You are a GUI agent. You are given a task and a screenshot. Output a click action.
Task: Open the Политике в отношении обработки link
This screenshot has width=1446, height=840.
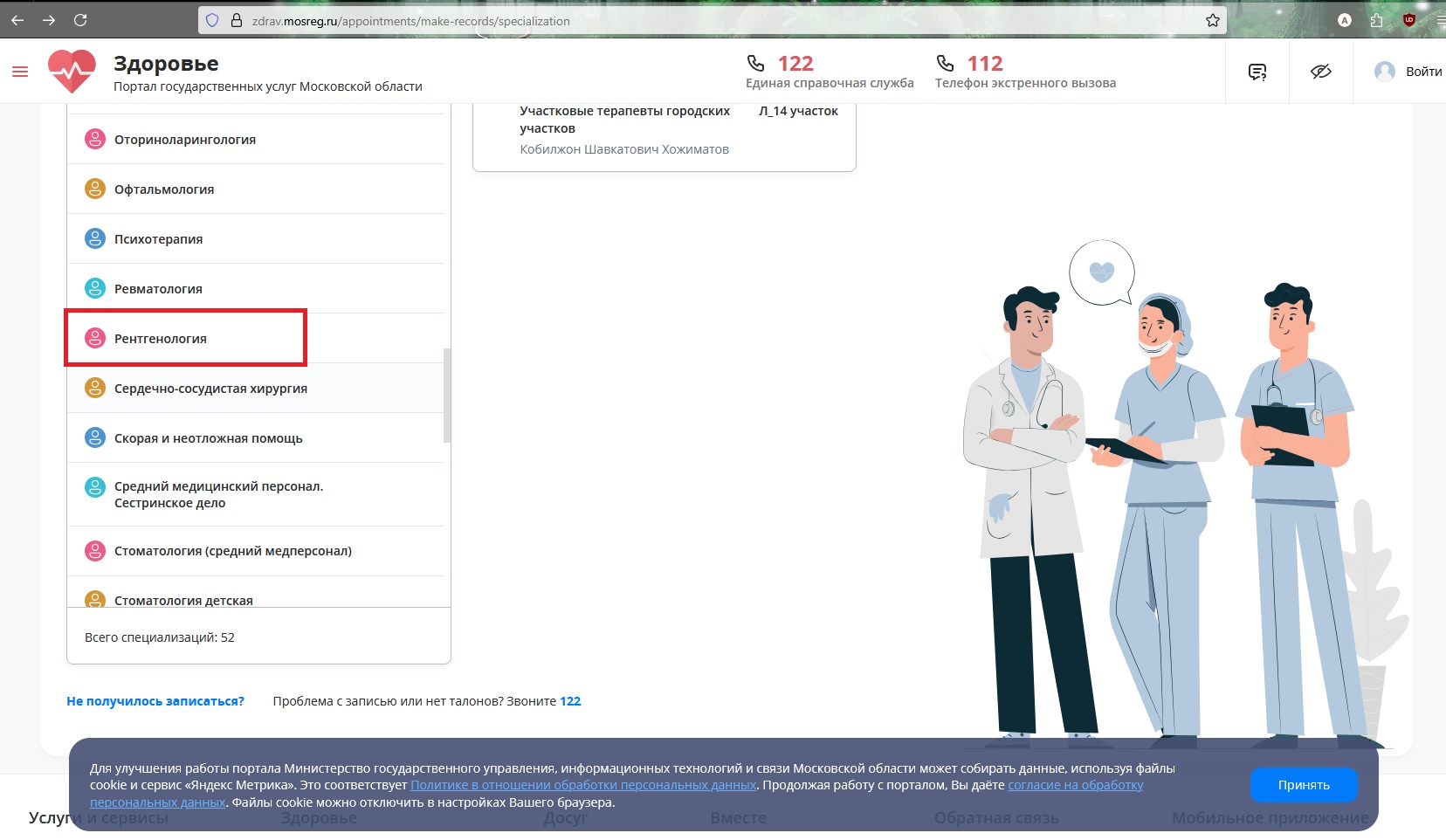583,785
